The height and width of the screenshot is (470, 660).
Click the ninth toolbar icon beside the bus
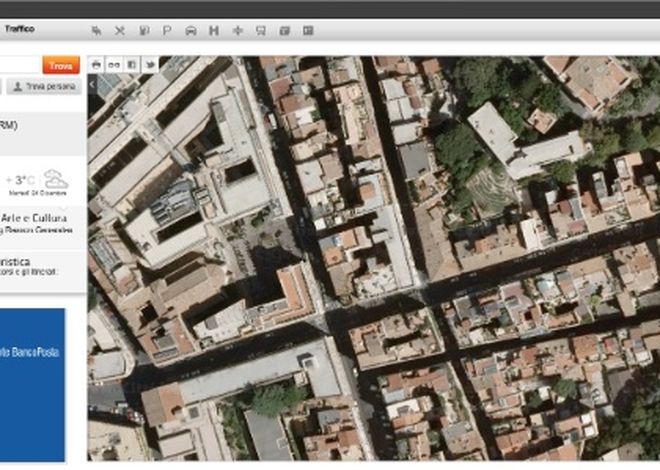pyautogui.click(x=285, y=31)
